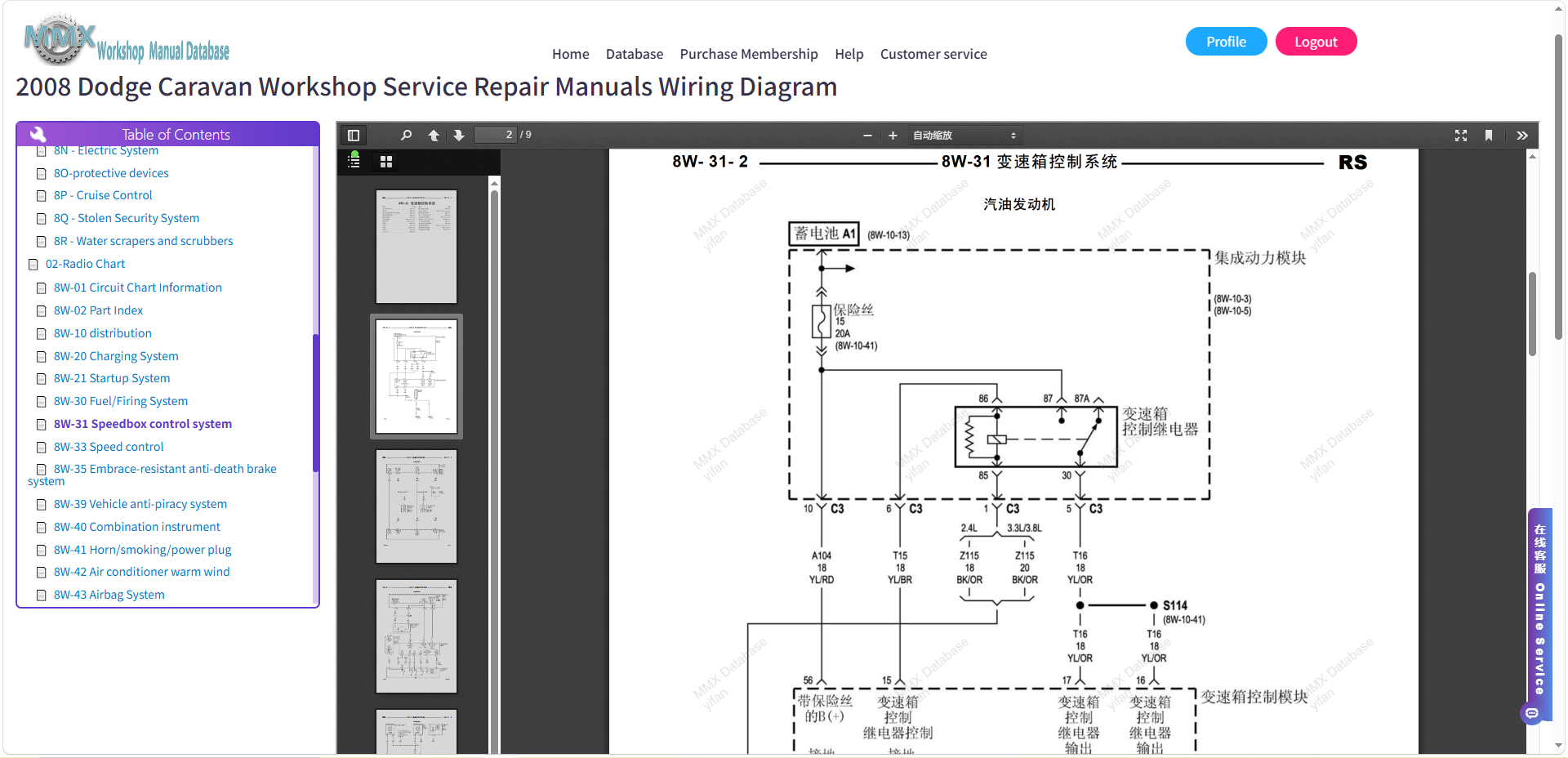Open the find-in-document search tool

[x=406, y=136]
